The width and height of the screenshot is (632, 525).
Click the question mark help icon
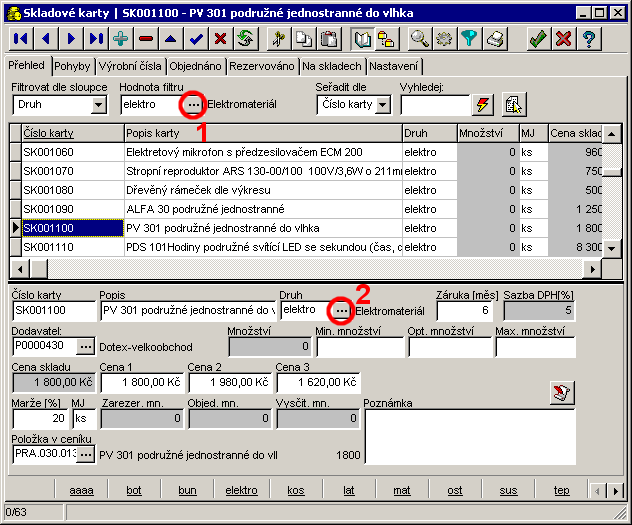click(589, 39)
